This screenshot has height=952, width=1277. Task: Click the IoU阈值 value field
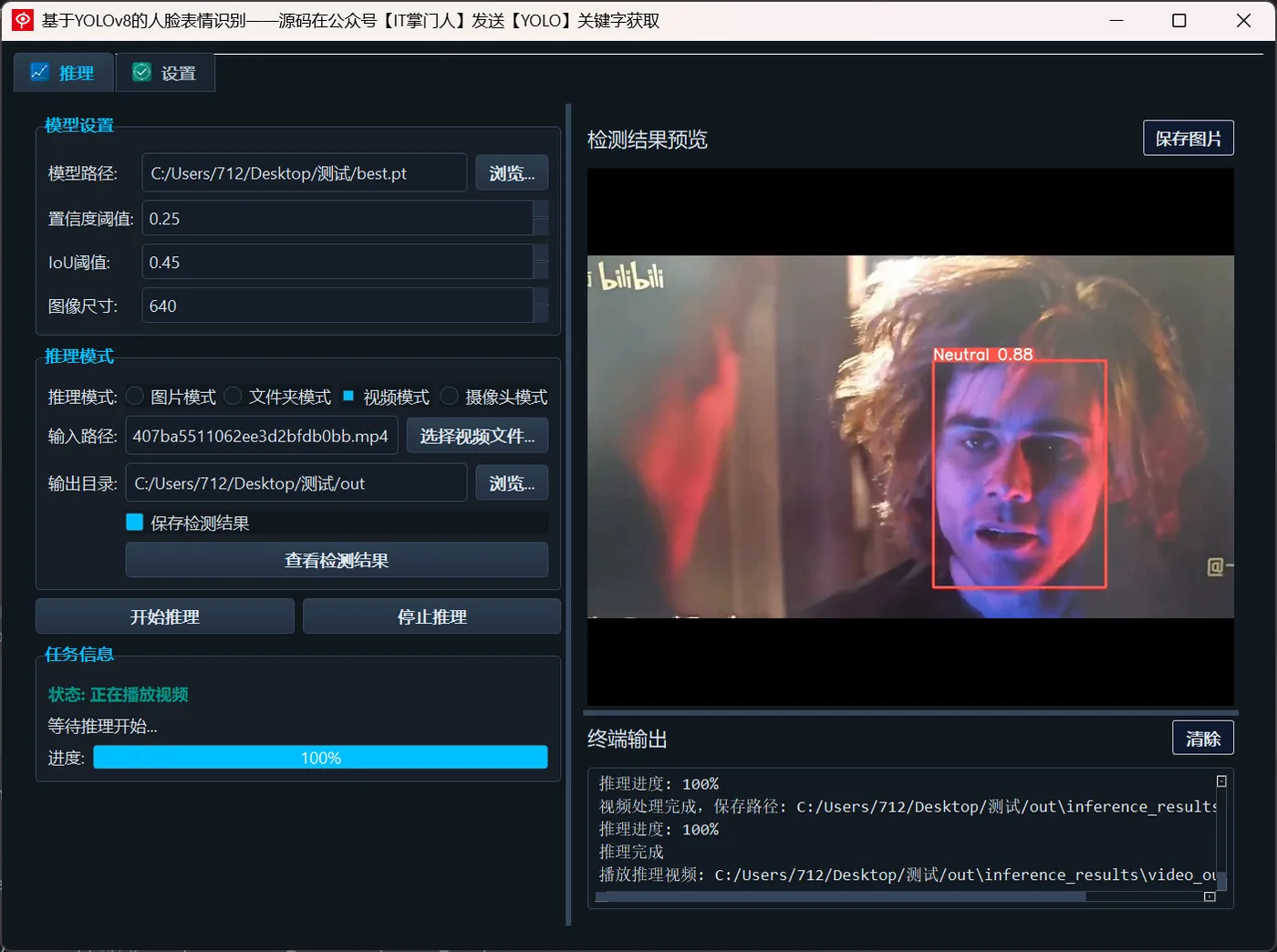[x=337, y=263]
